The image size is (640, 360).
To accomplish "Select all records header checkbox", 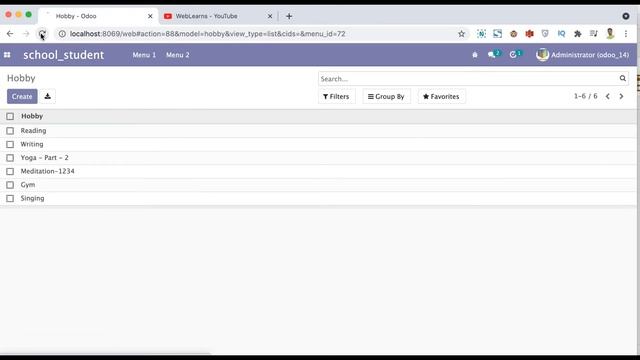I will click(10, 116).
